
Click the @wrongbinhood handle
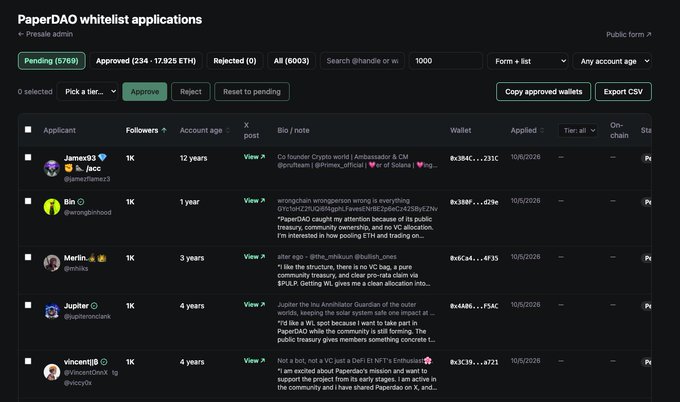coord(88,212)
